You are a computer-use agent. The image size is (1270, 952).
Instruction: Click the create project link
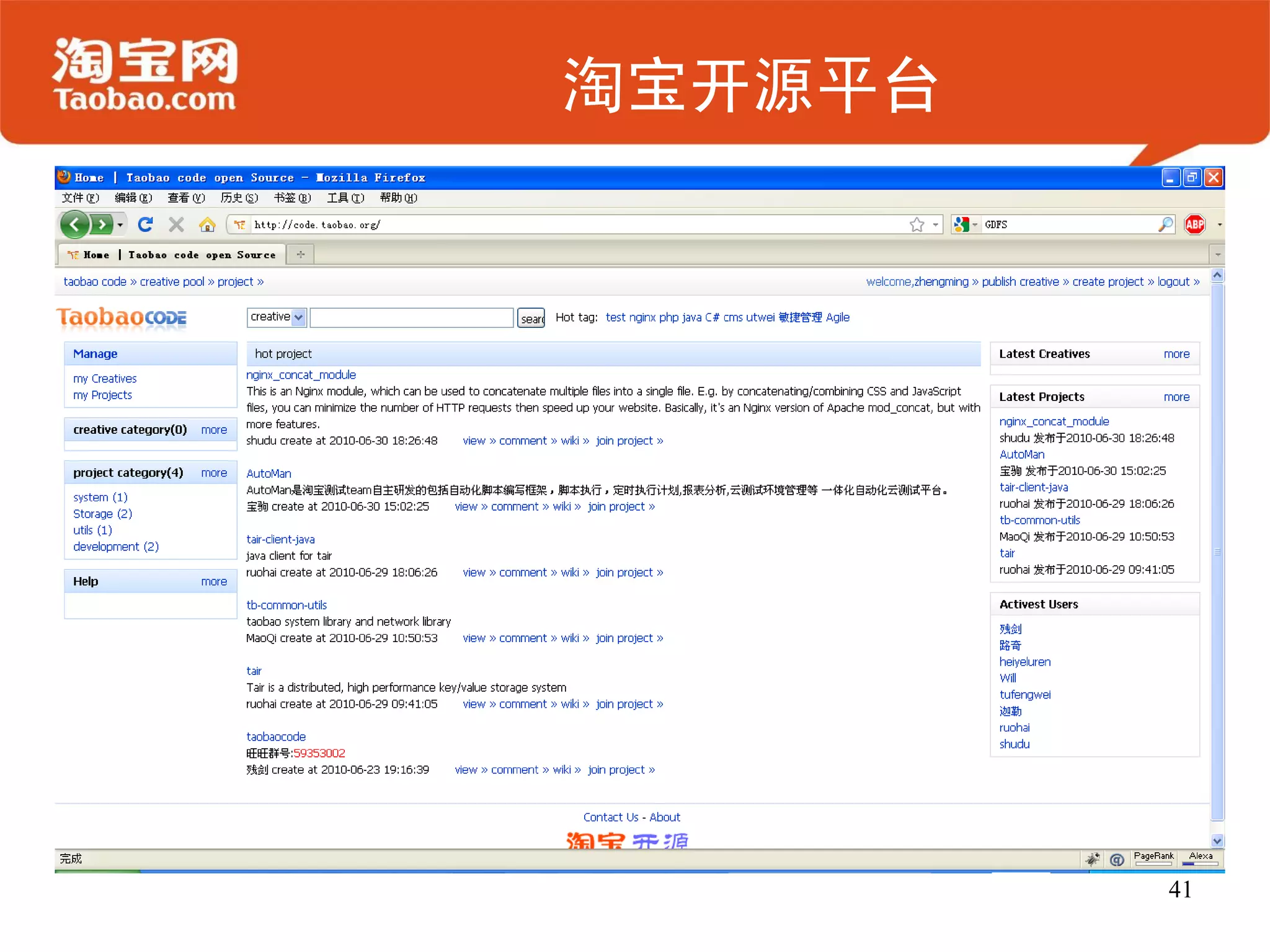(1108, 281)
